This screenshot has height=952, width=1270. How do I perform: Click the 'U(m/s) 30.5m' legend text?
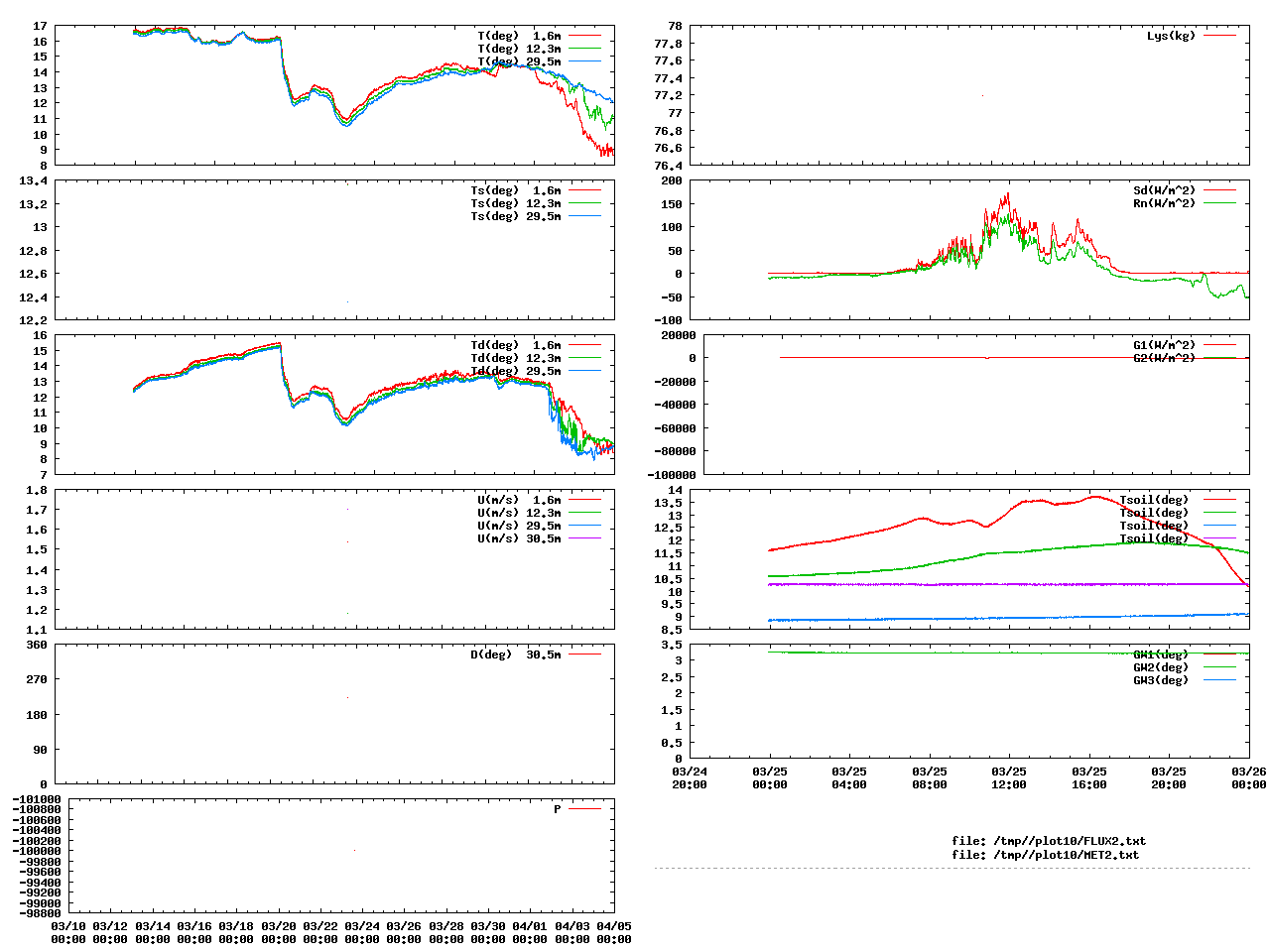(519, 538)
